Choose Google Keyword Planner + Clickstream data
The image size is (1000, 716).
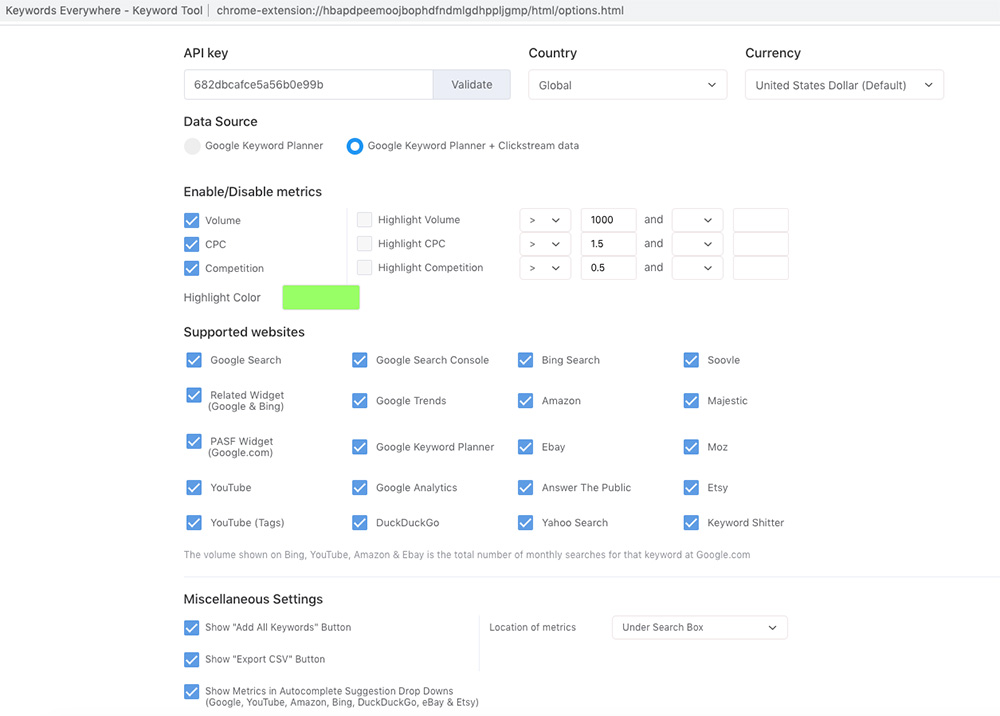(354, 146)
